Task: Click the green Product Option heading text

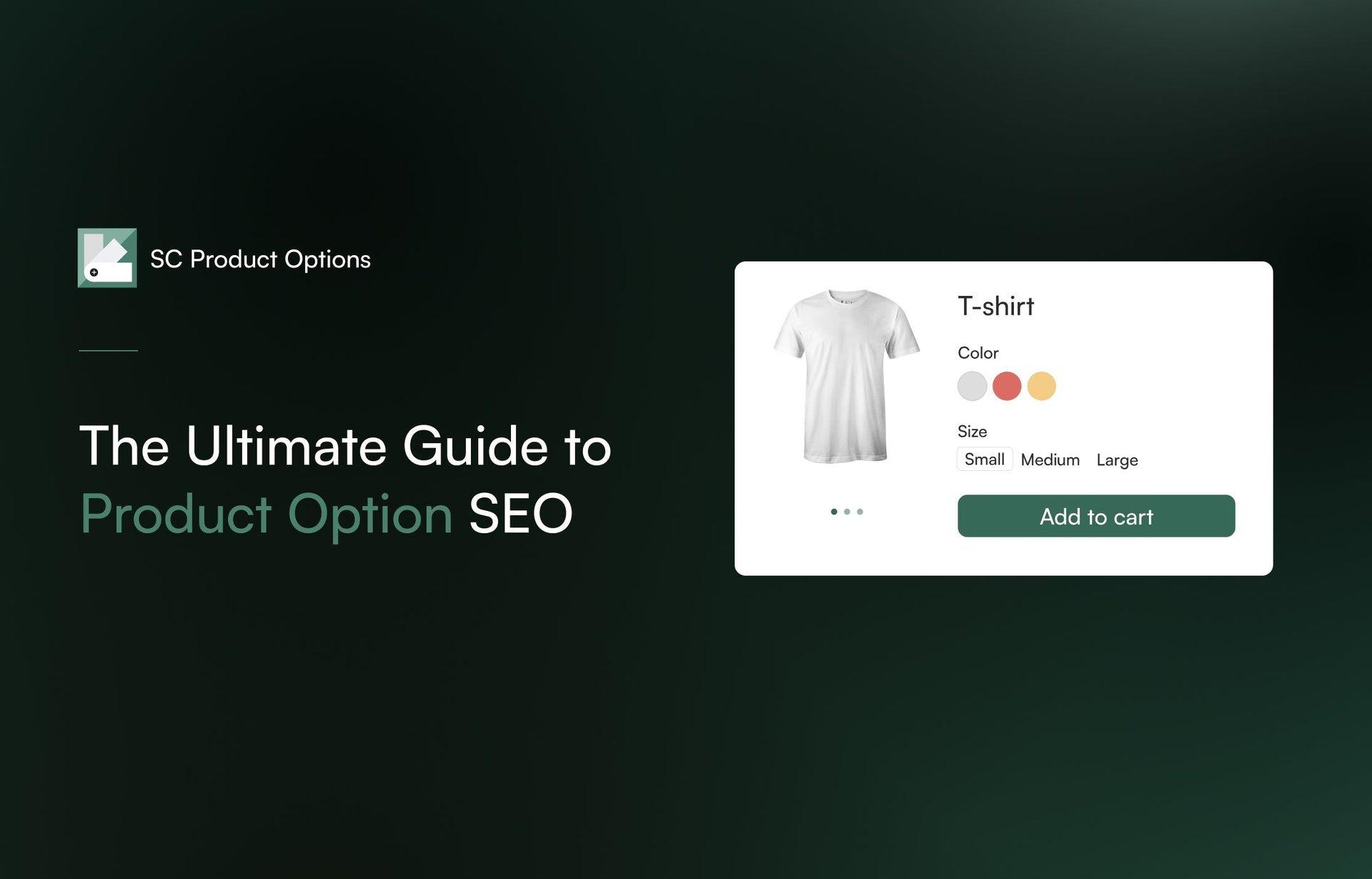Action: click(x=267, y=514)
